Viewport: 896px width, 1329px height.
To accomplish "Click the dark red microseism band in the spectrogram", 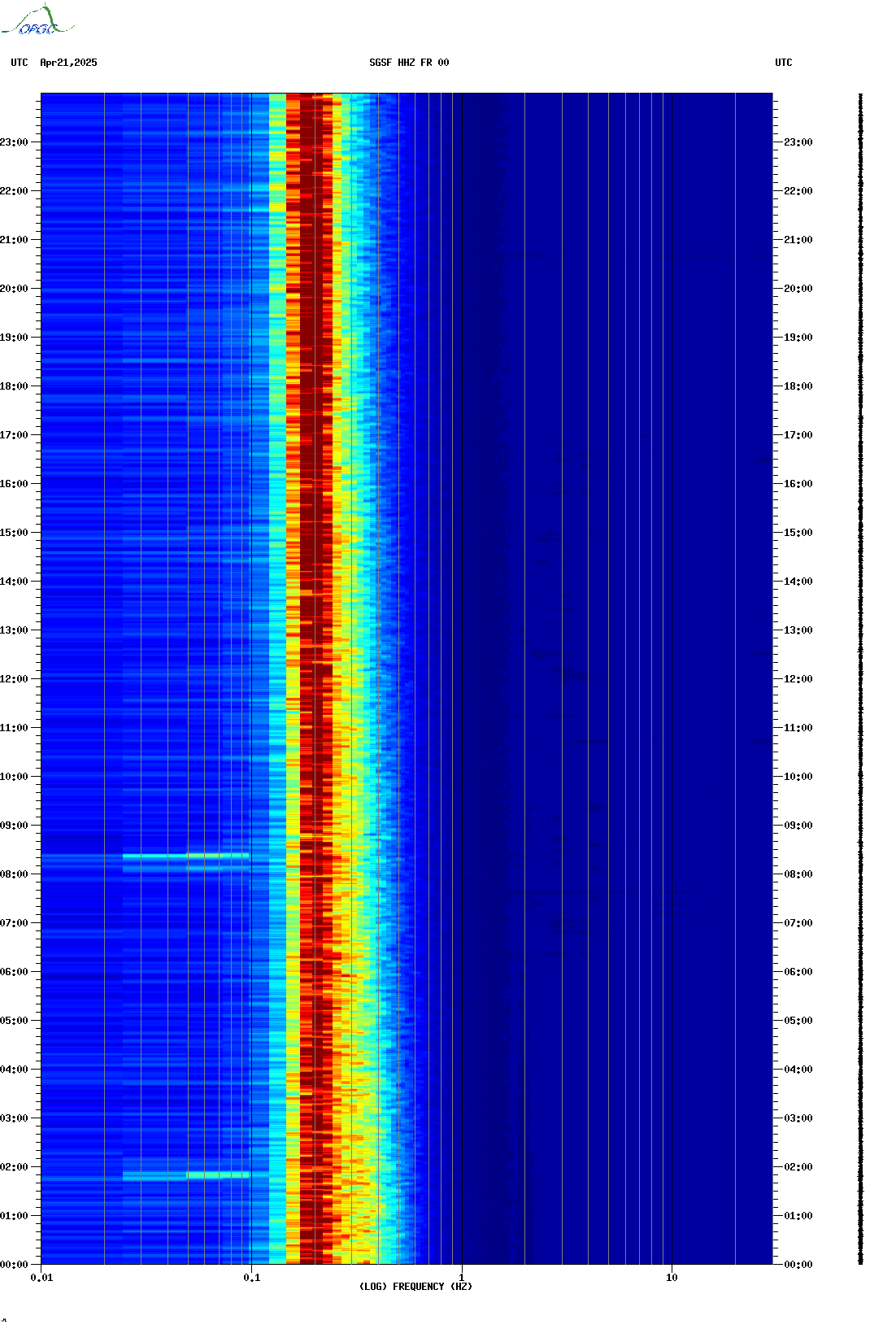I will 315,679.
